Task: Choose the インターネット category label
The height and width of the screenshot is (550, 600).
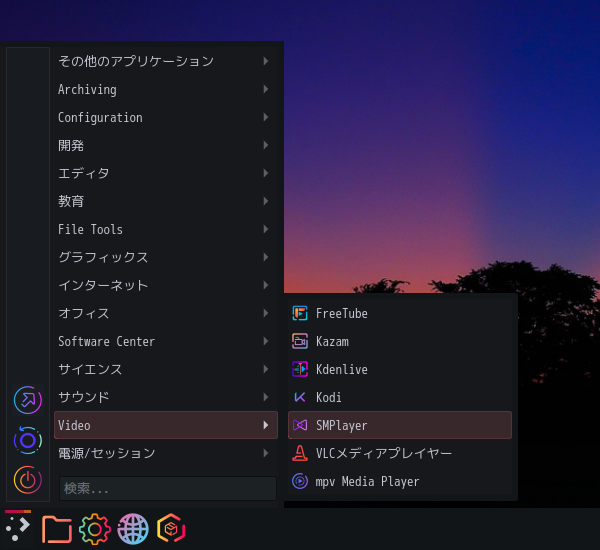Action: (103, 285)
